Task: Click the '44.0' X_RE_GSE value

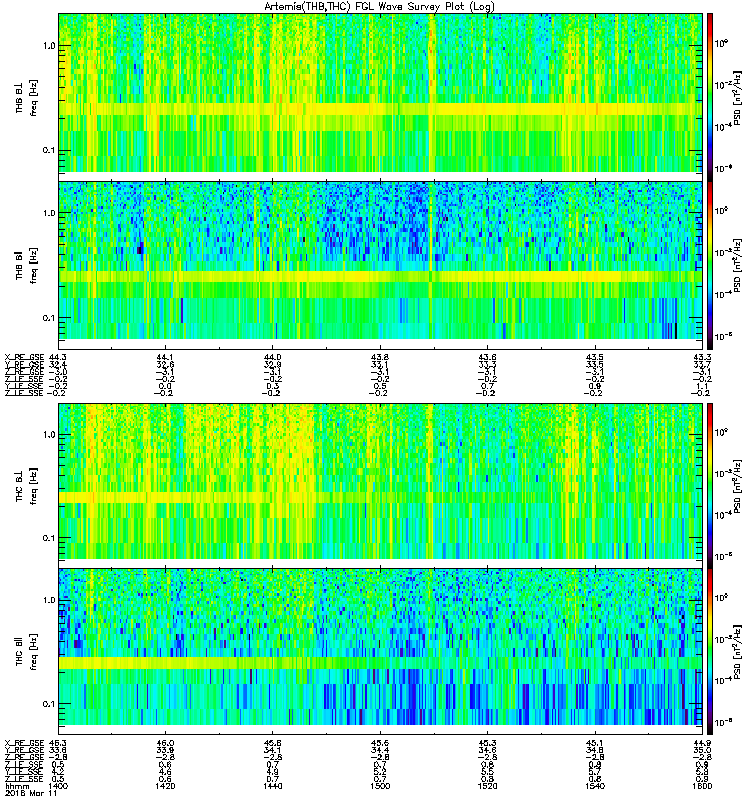Action: pyautogui.click(x=272, y=357)
